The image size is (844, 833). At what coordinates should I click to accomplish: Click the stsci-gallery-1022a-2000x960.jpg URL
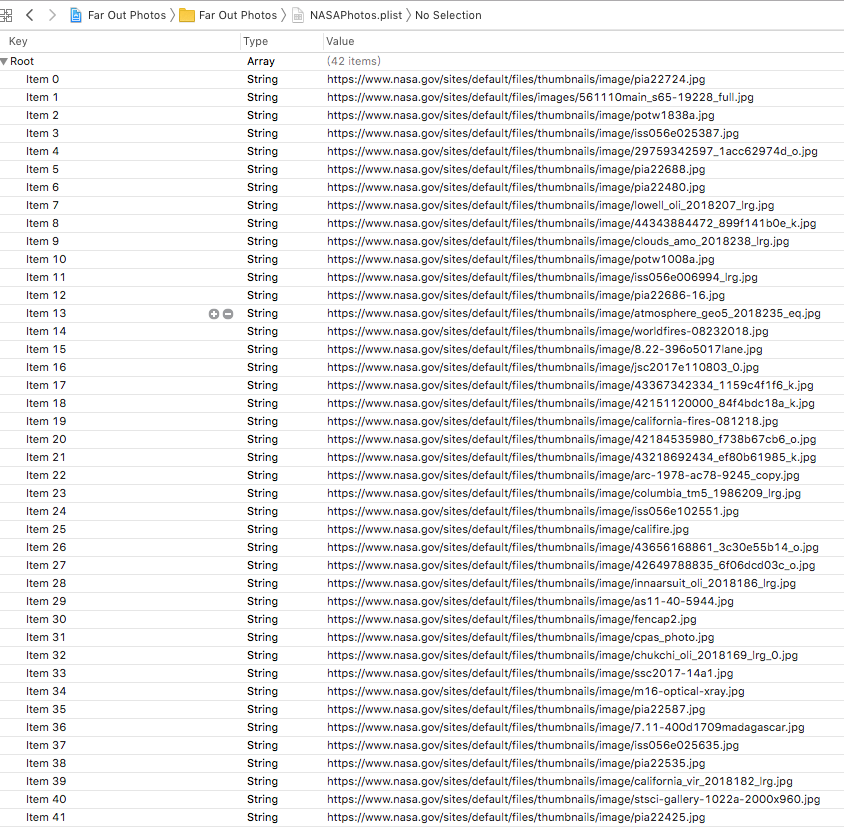click(574, 800)
